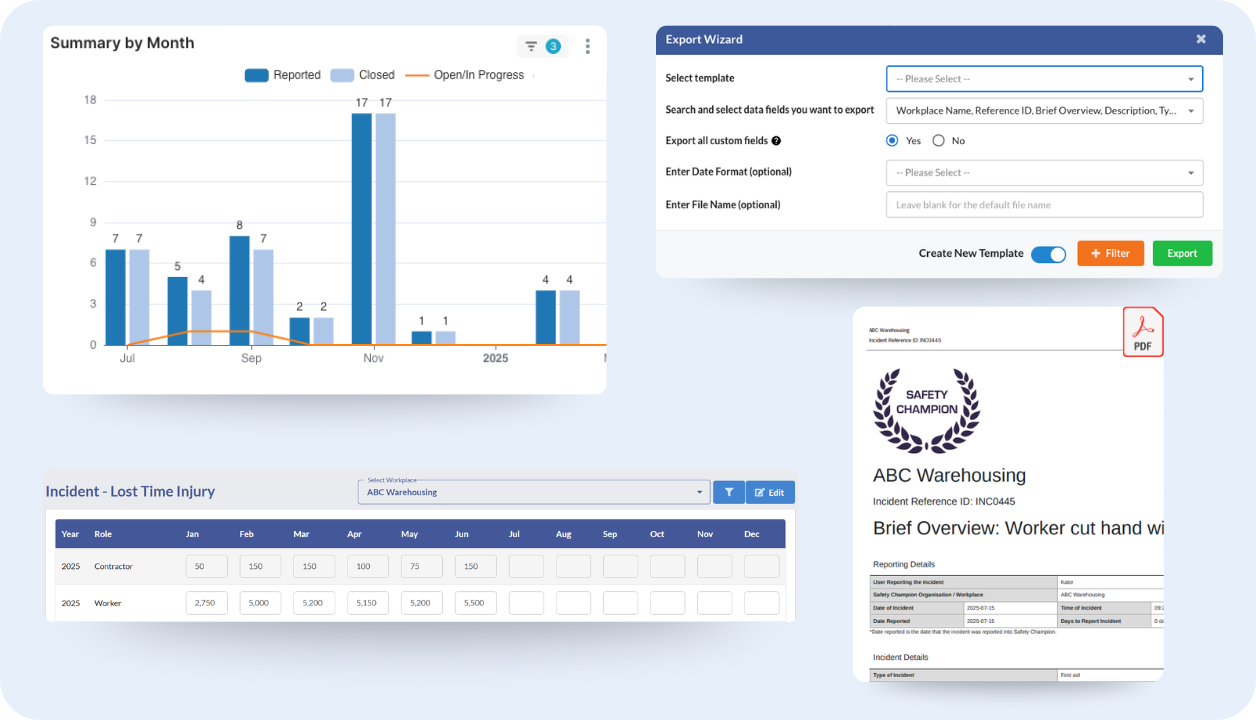Click the PDF file icon
Viewport: 1256px width, 720px height.
[x=1142, y=331]
